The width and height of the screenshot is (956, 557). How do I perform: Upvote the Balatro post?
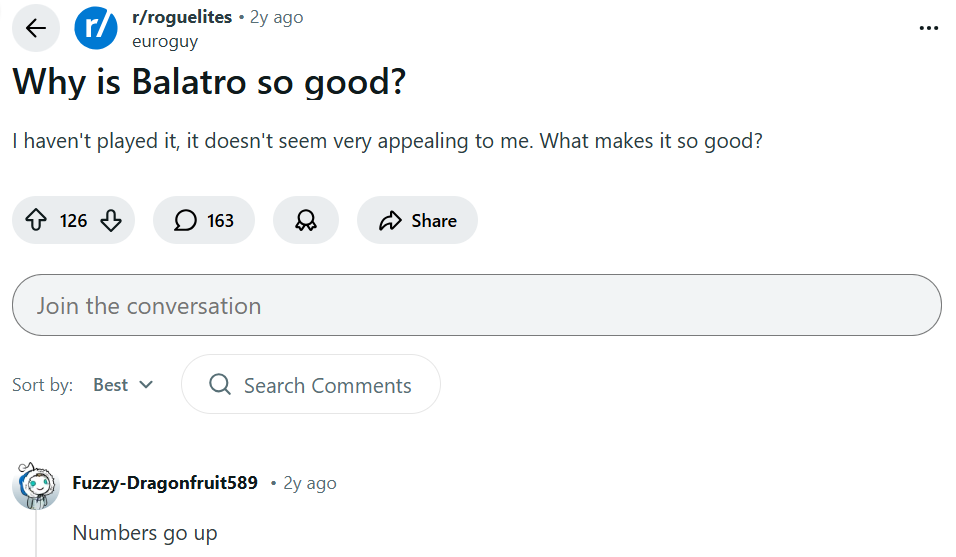pyautogui.click(x=36, y=221)
